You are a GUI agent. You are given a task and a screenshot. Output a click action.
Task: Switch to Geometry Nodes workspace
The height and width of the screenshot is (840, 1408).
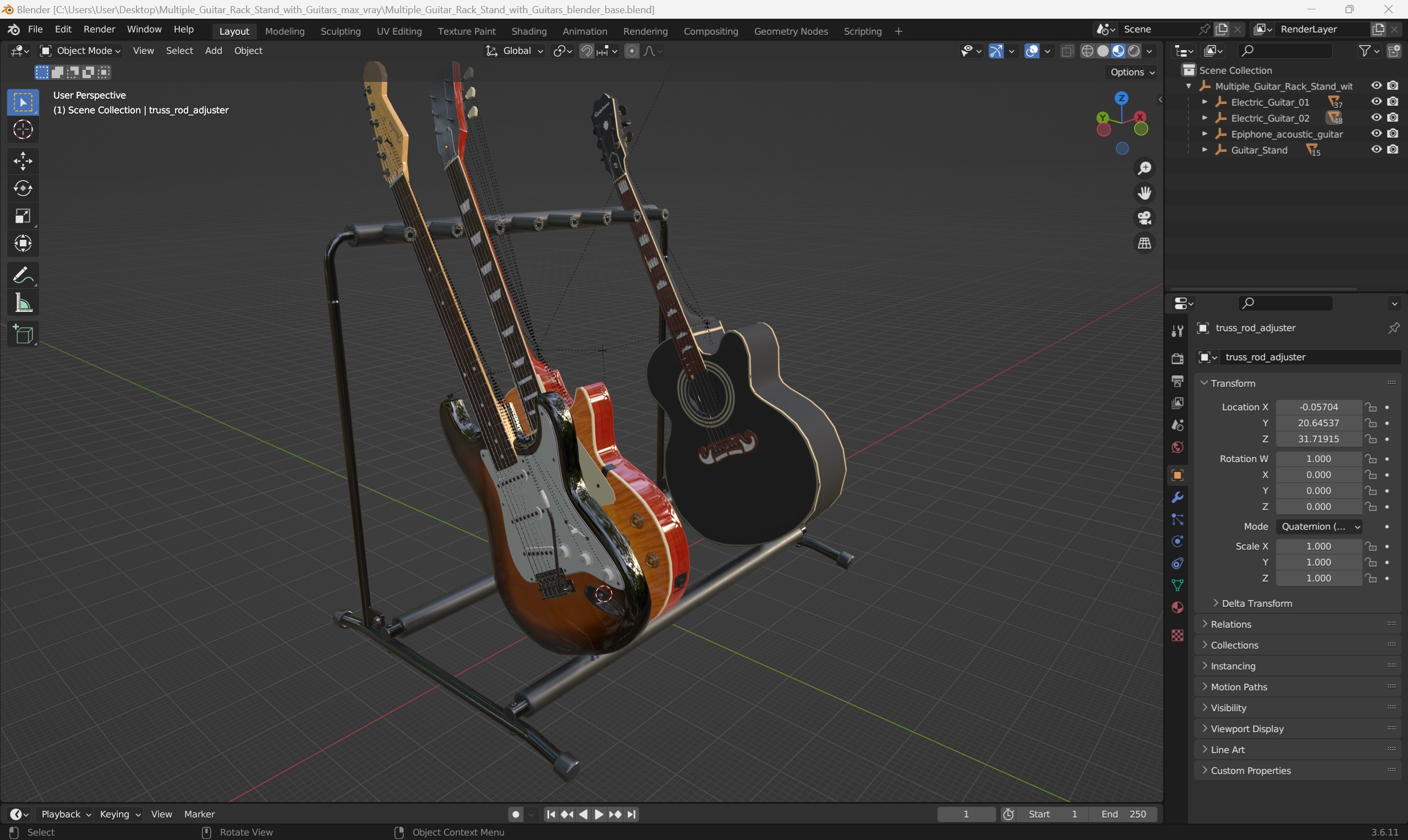coord(791,31)
